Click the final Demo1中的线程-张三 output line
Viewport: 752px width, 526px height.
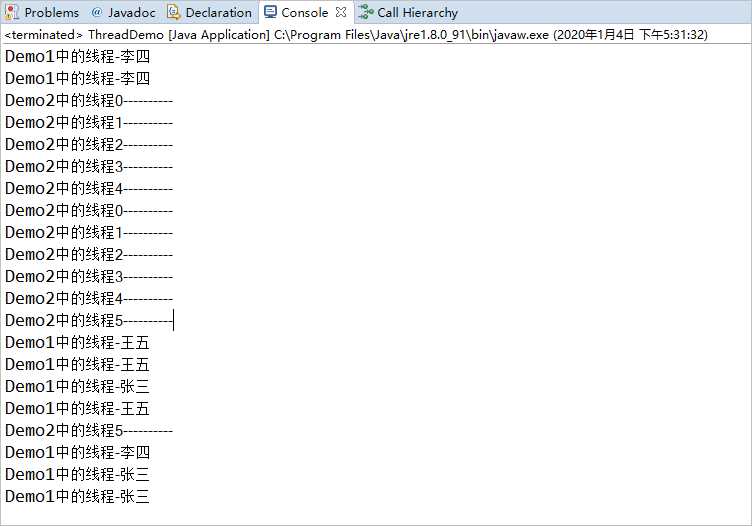[77, 496]
